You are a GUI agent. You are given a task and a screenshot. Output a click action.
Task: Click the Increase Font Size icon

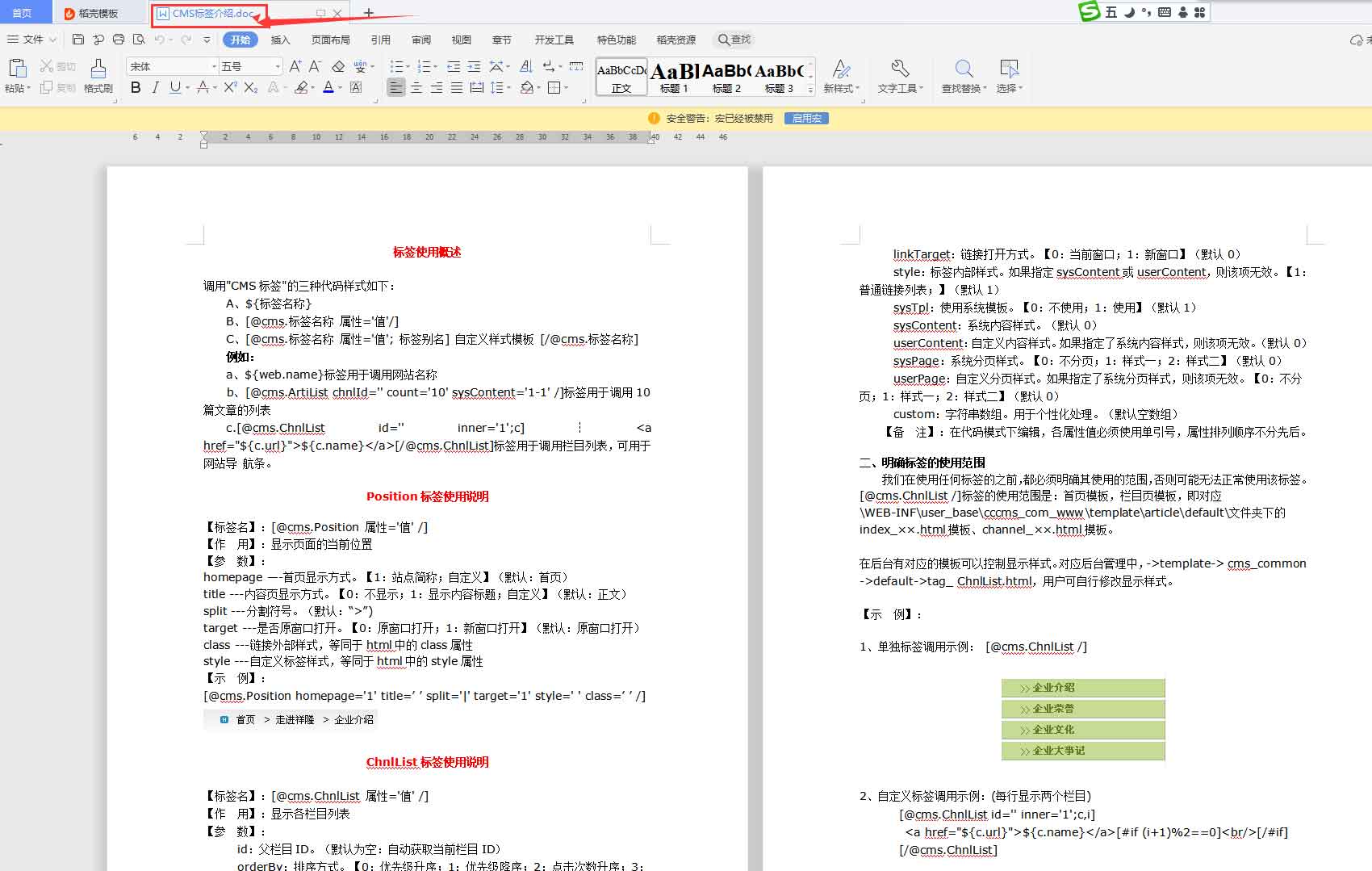tap(295, 66)
